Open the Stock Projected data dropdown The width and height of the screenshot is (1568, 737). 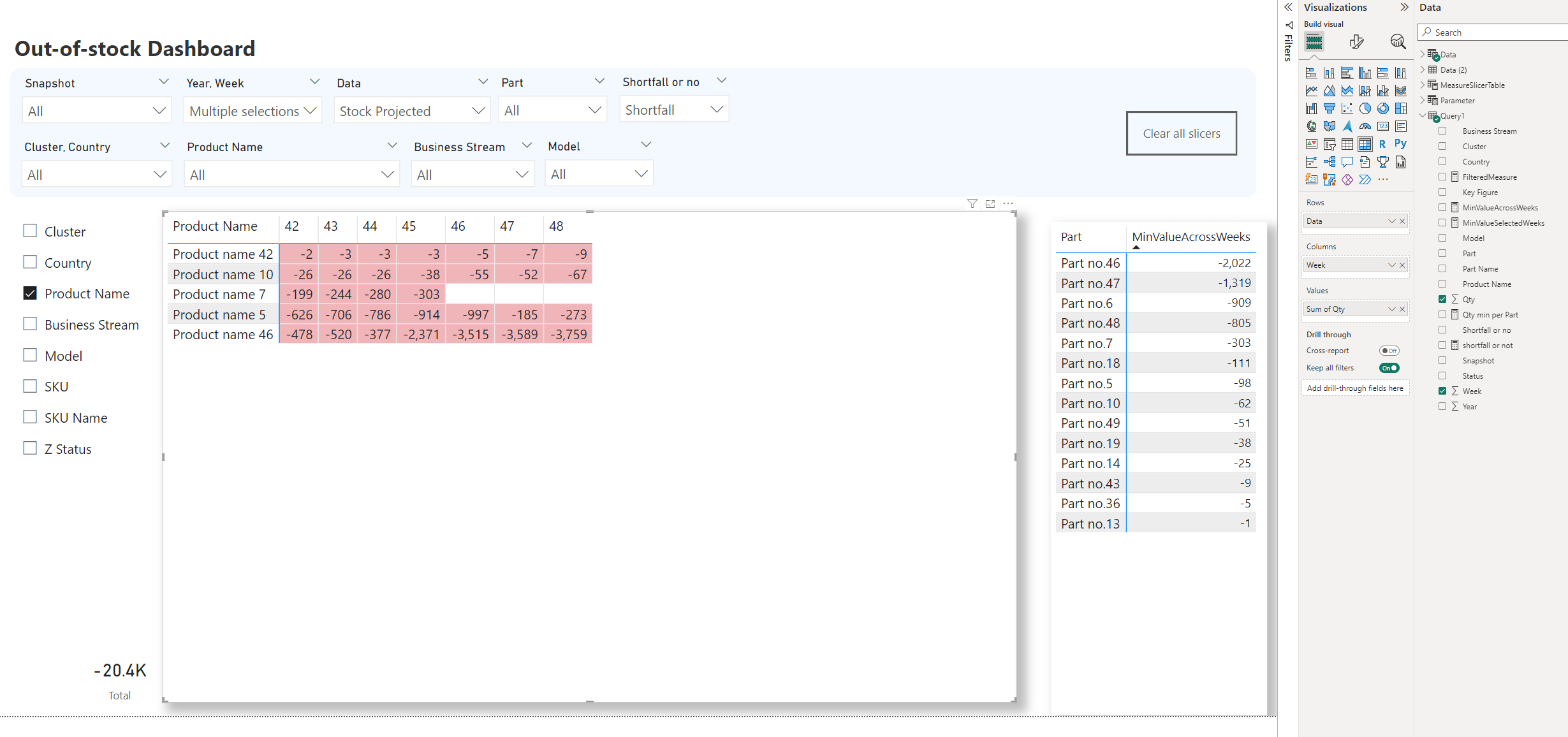412,111
